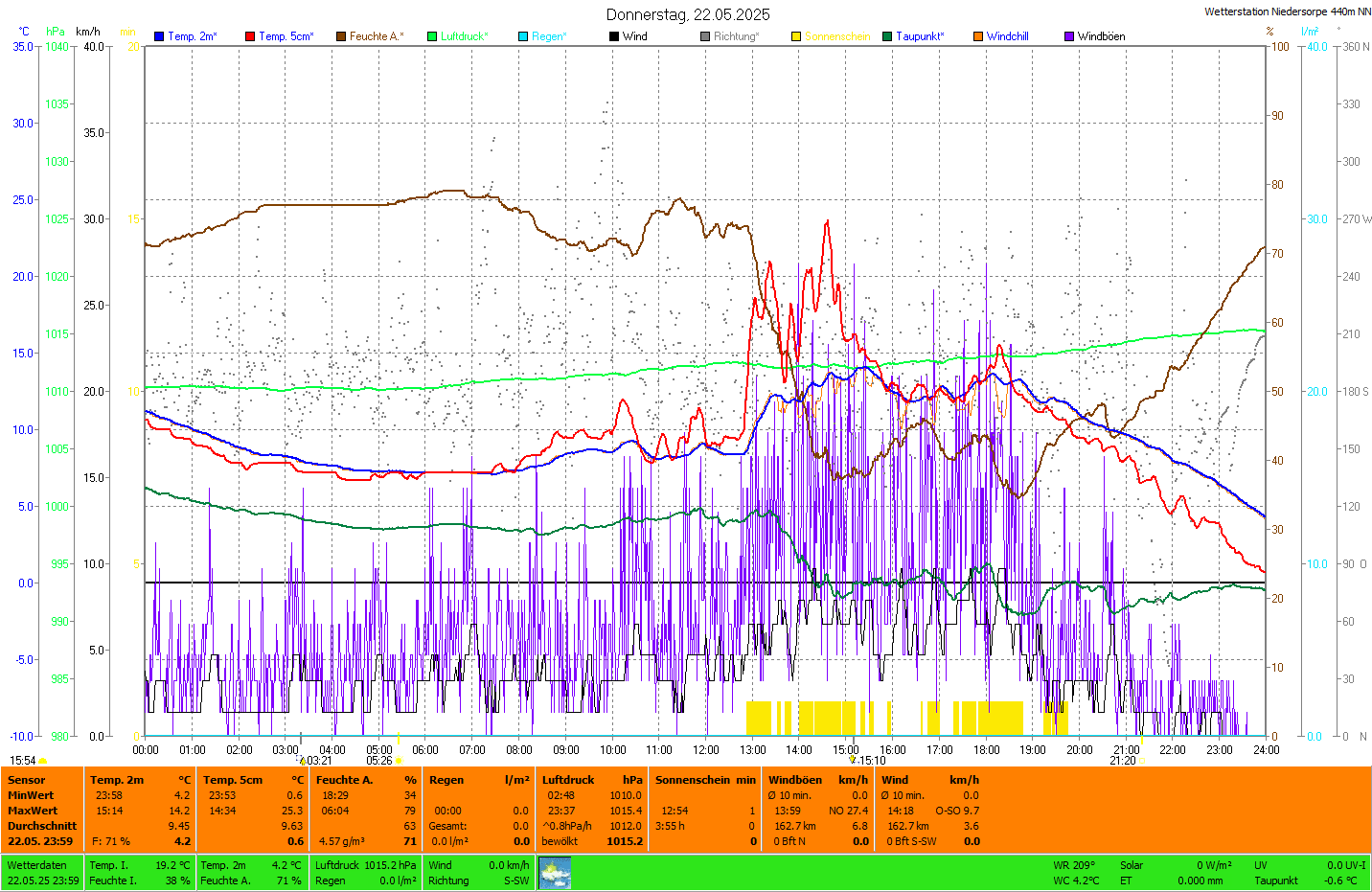Click the sun marker beside 21:20
The width and height of the screenshot is (1372, 892).
[x=1142, y=761]
